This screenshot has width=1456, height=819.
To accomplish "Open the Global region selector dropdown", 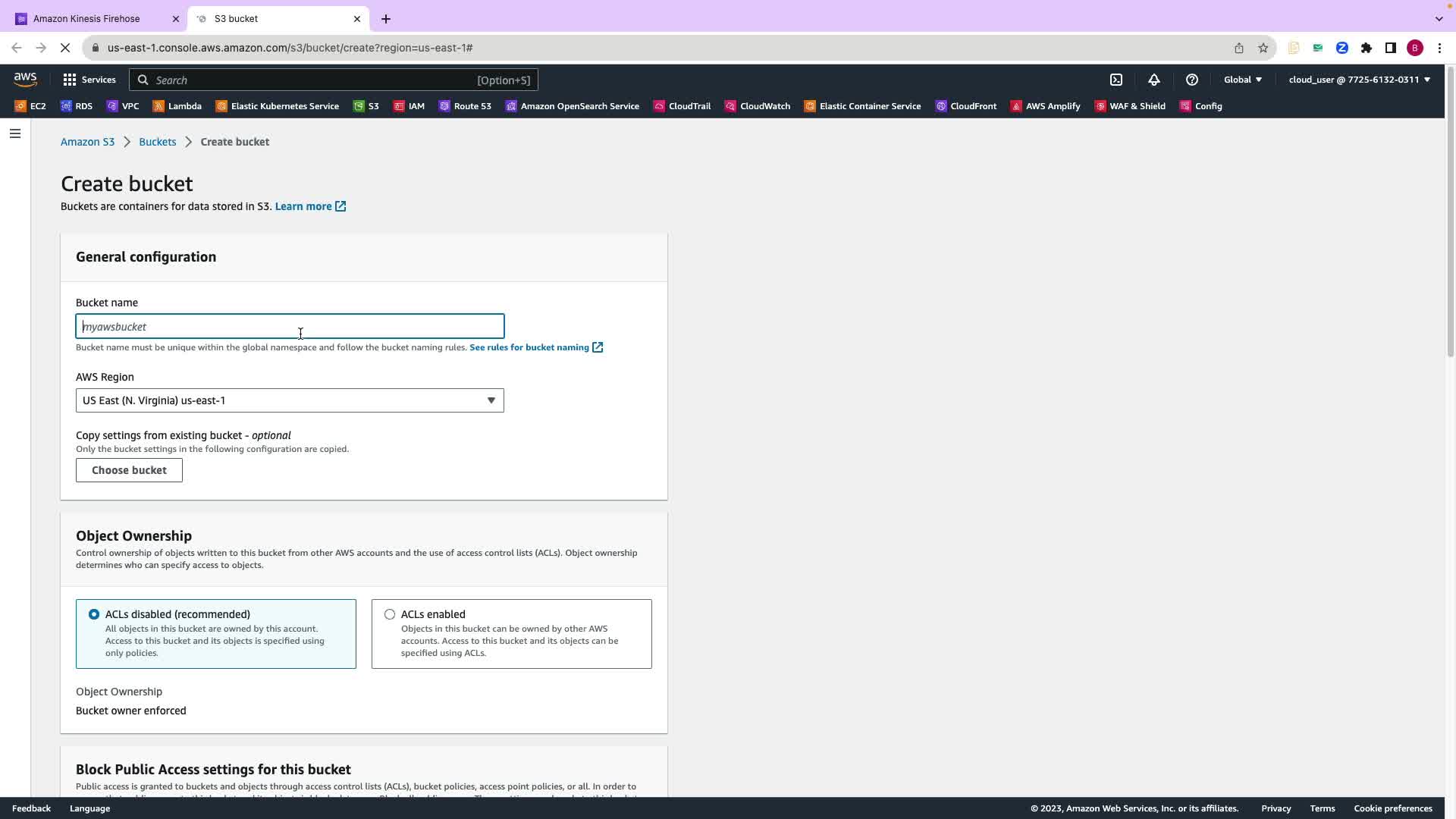I will click(1242, 80).
